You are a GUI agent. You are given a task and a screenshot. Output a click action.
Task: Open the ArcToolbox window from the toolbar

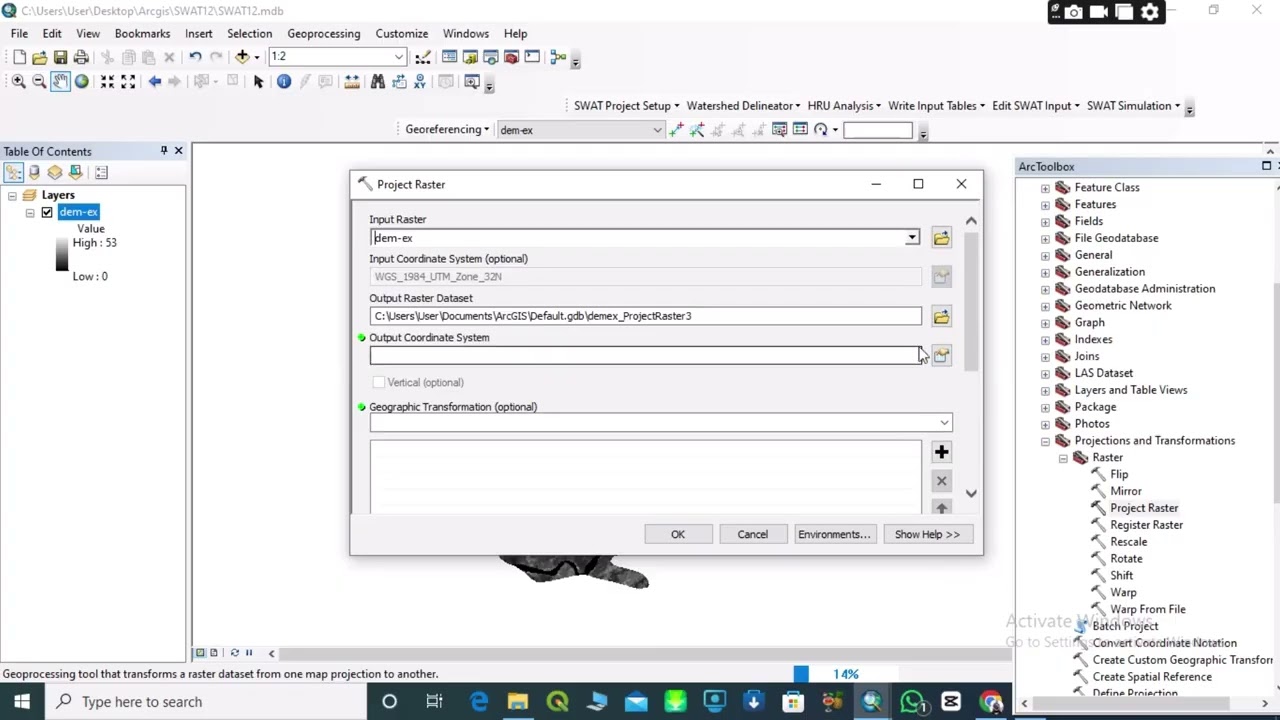tap(511, 57)
